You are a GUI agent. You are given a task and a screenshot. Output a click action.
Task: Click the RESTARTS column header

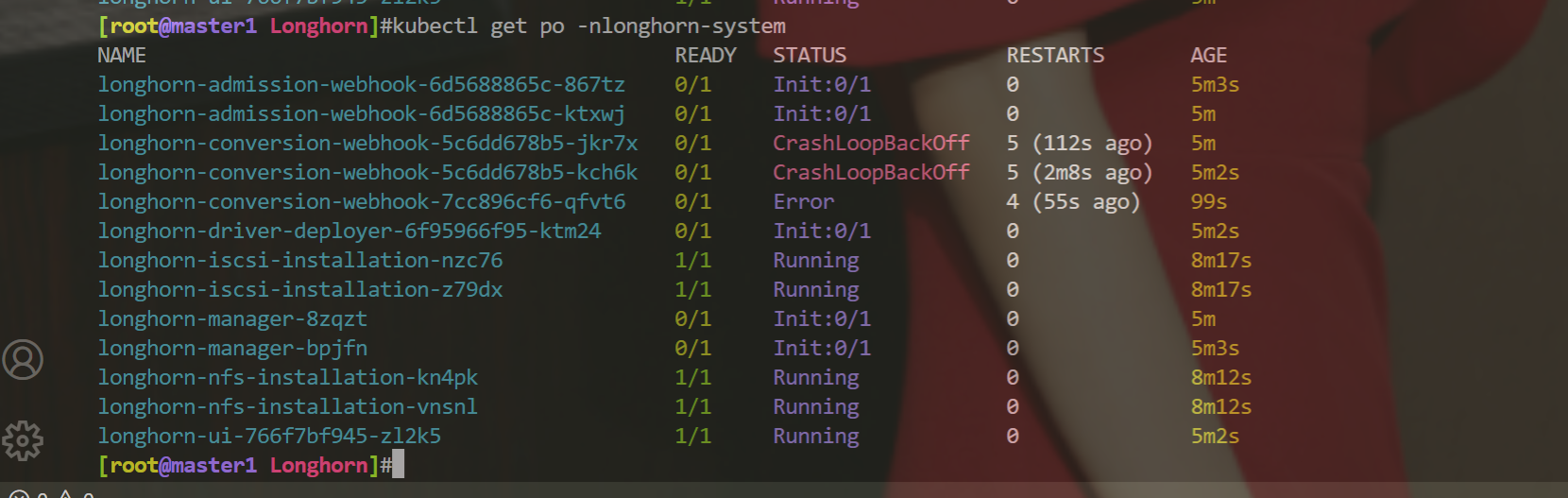tap(1055, 56)
